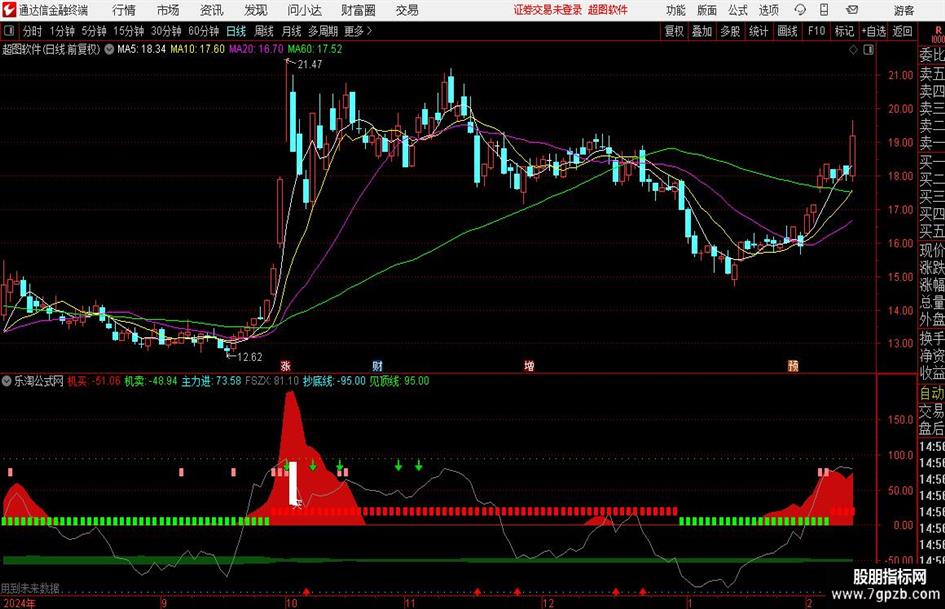Open the 行情 menu

click(124, 10)
